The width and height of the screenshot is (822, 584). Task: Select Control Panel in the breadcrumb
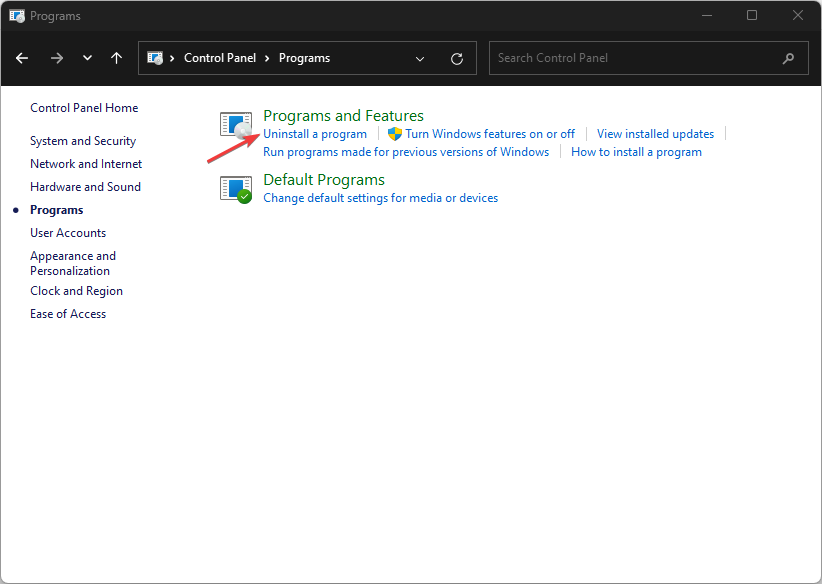pos(220,58)
